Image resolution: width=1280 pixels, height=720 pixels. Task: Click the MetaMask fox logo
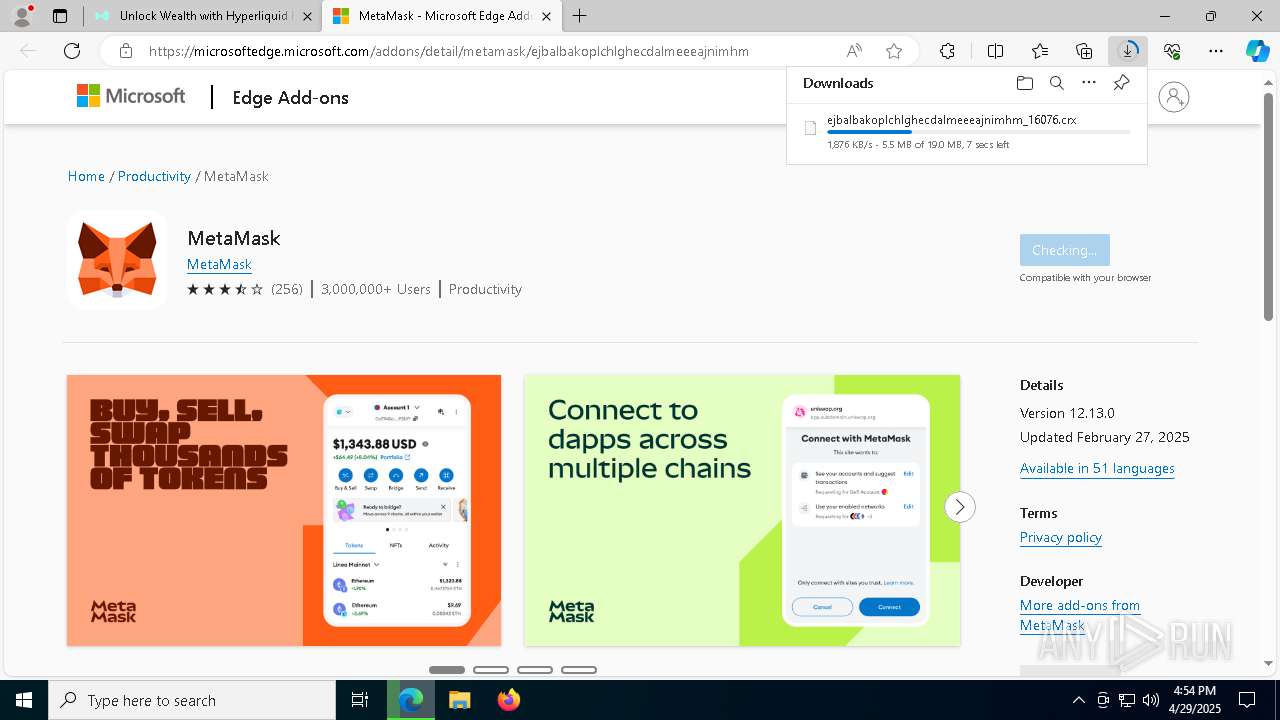pos(117,260)
